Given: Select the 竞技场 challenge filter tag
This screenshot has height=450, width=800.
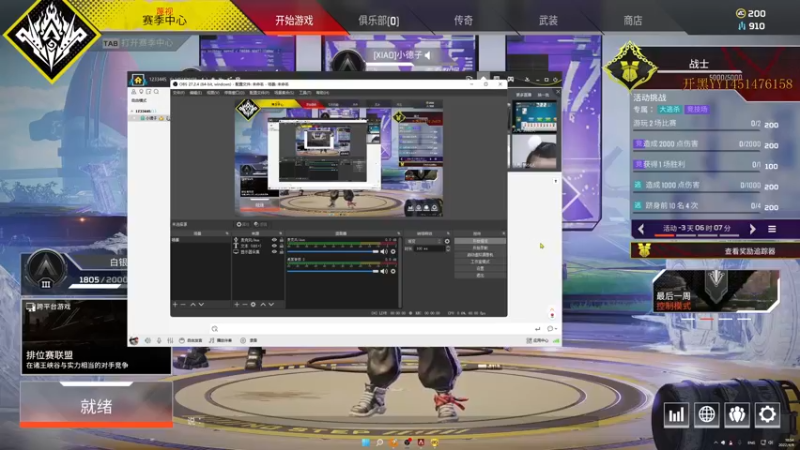Looking at the screenshot, I should click(x=697, y=109).
